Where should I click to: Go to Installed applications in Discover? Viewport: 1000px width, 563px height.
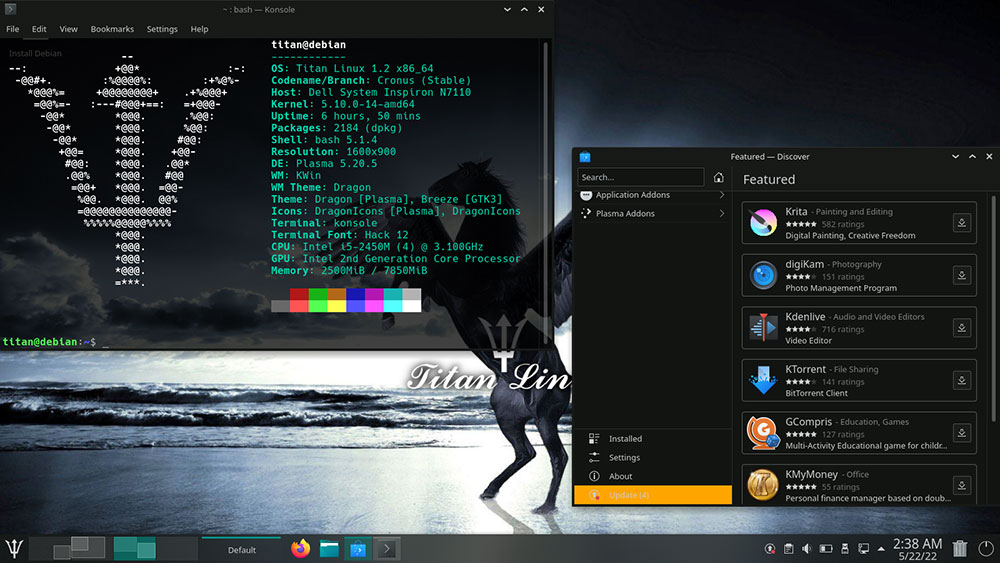625,439
